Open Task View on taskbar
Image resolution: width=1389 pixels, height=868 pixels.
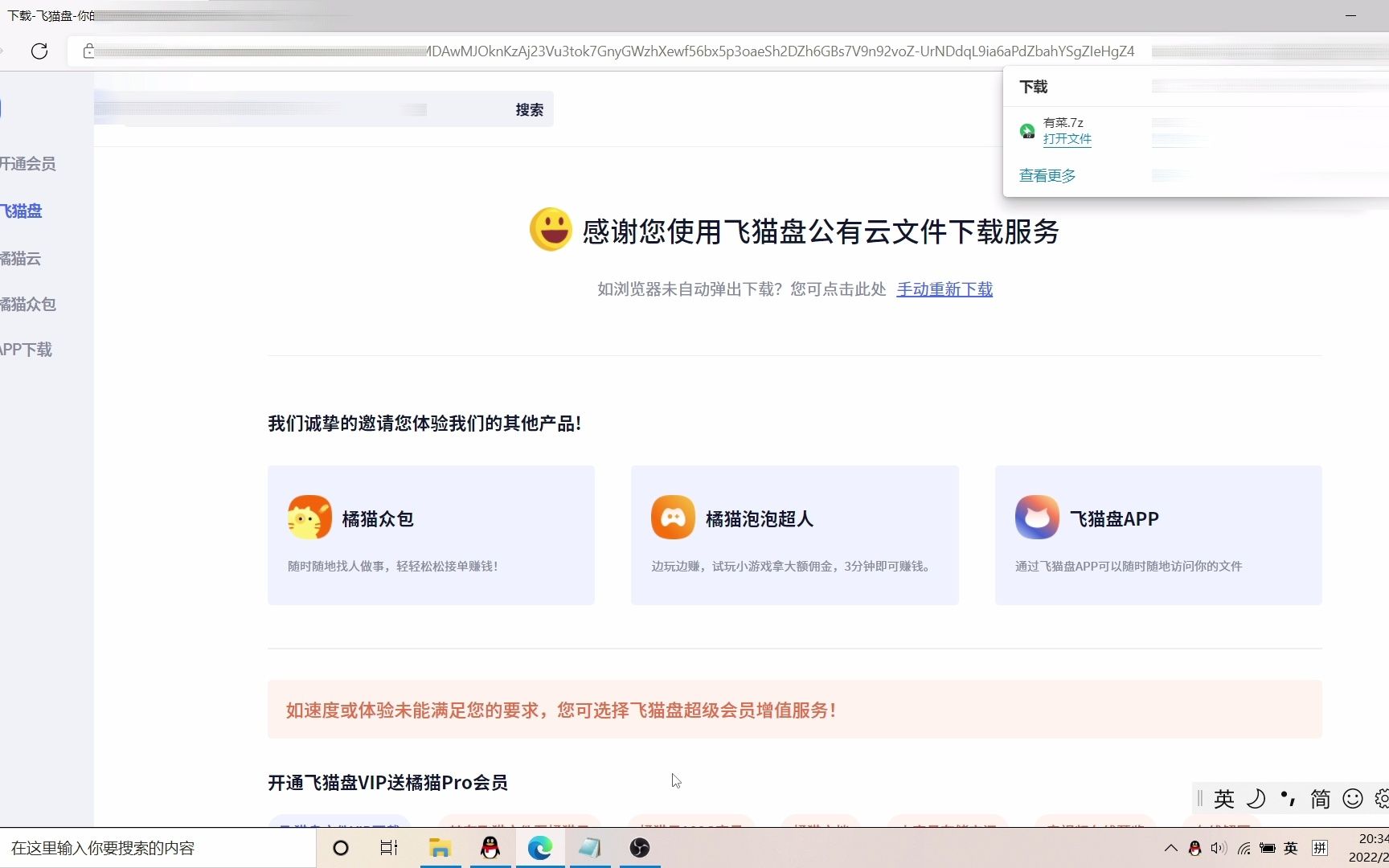click(389, 848)
